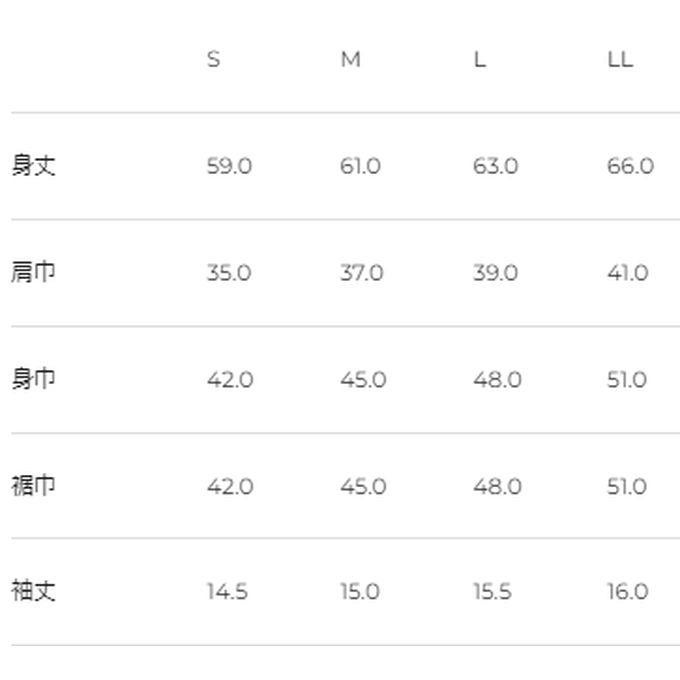680x680 pixels.
Task: Select the 66.0 value for LL 身丈
Action: (x=629, y=166)
